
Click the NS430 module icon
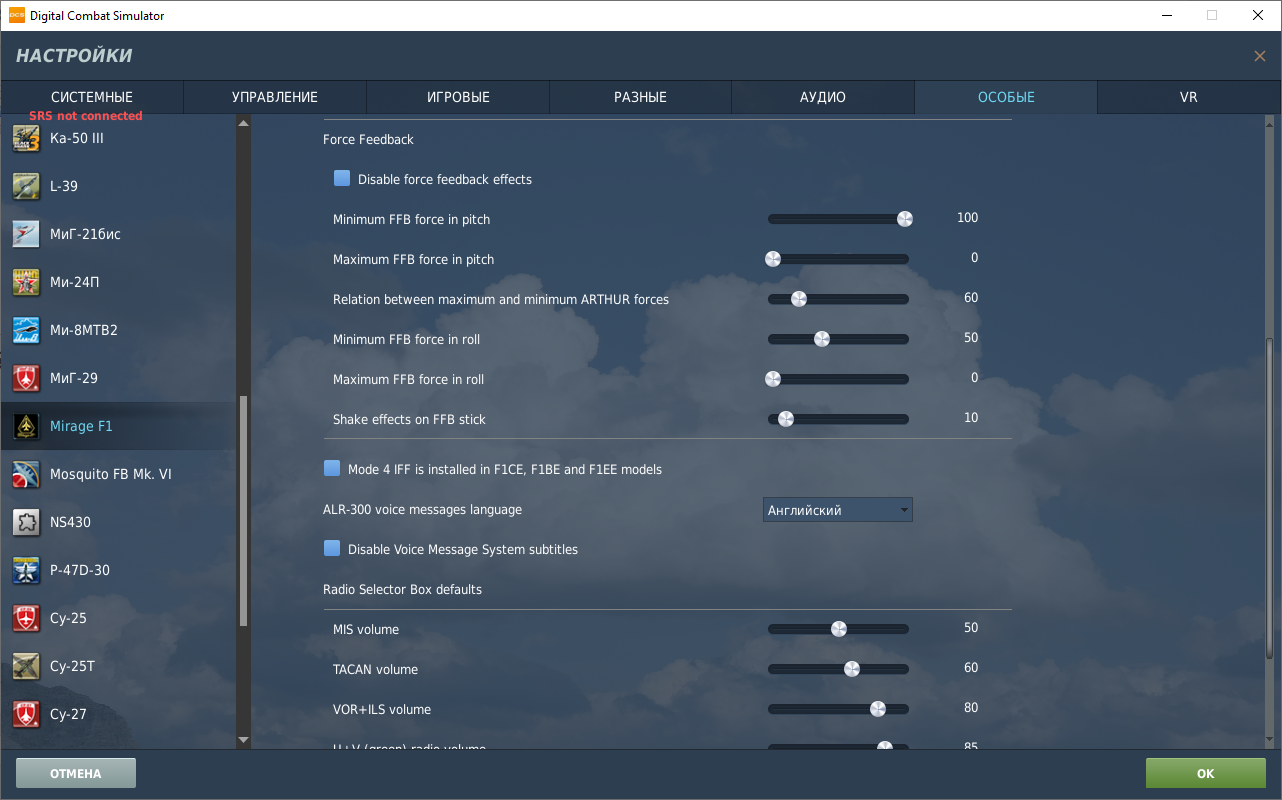[x=26, y=522]
